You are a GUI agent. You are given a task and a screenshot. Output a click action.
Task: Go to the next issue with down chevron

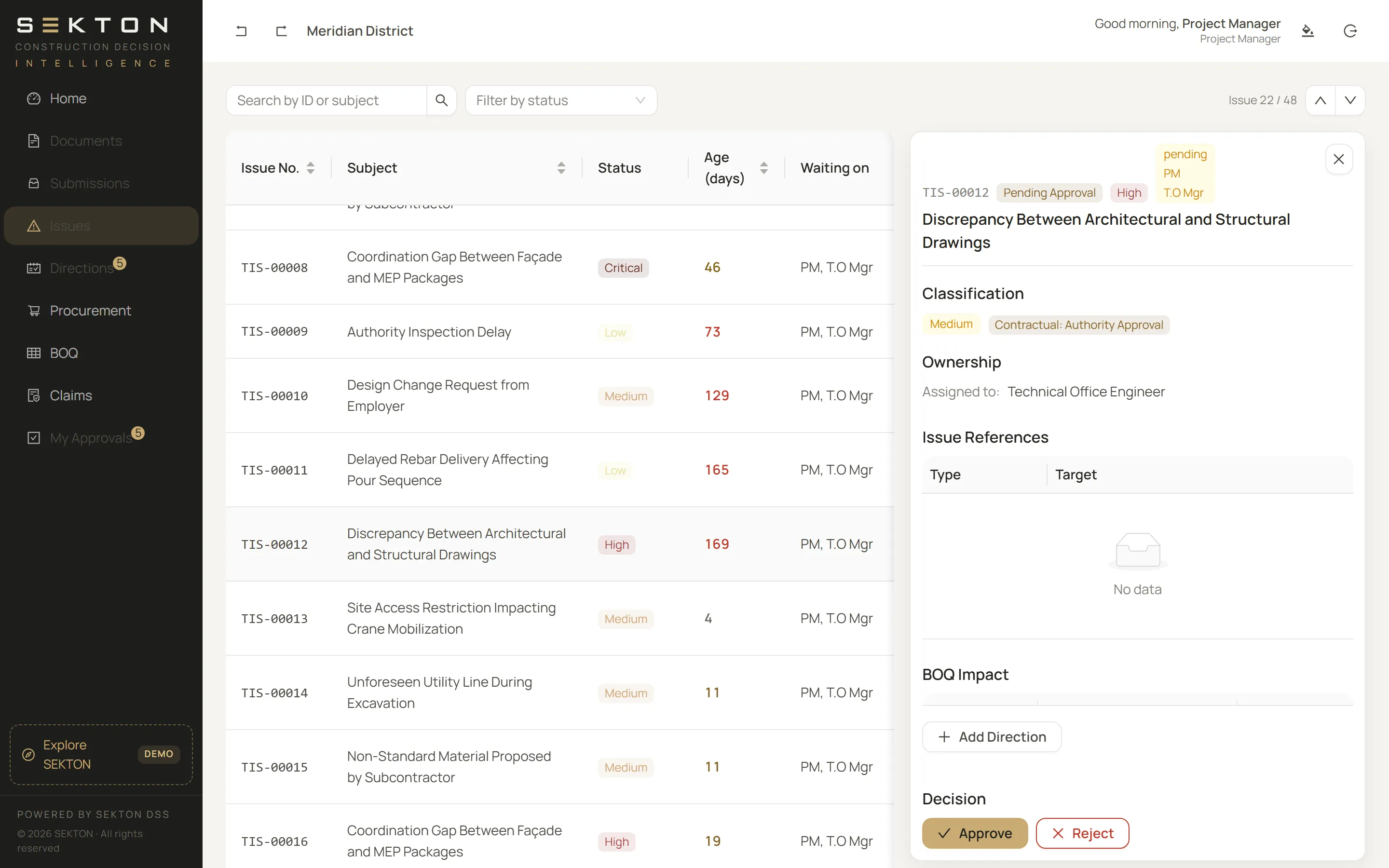(1350, 100)
